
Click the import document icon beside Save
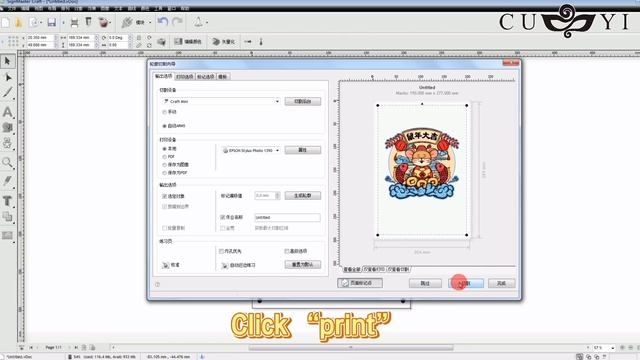point(34,22)
